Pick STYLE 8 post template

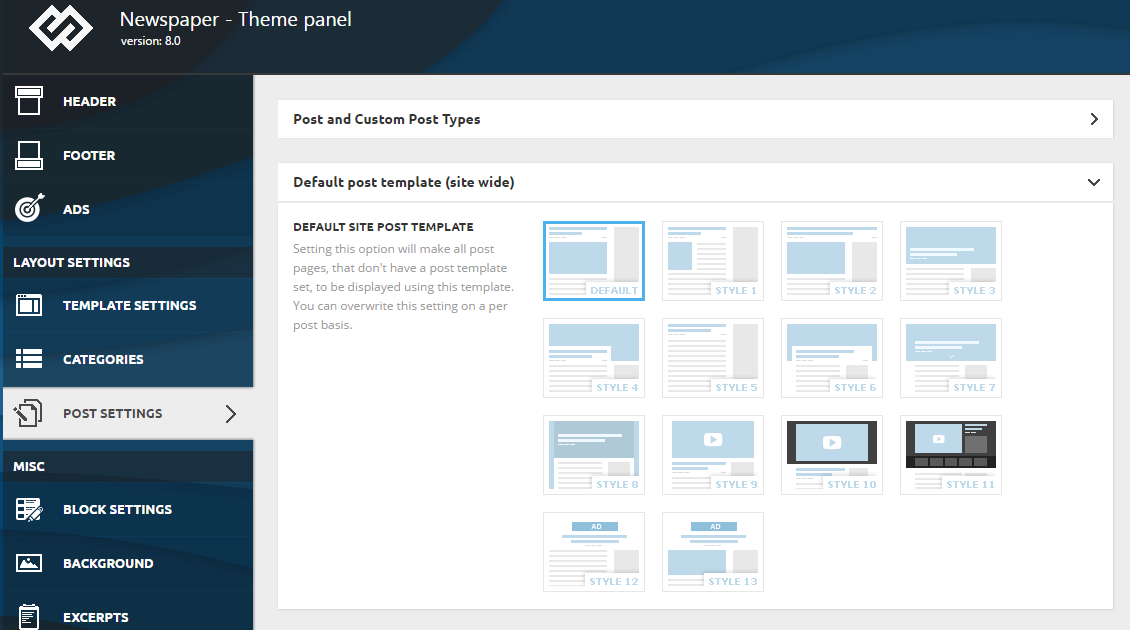[x=594, y=455]
